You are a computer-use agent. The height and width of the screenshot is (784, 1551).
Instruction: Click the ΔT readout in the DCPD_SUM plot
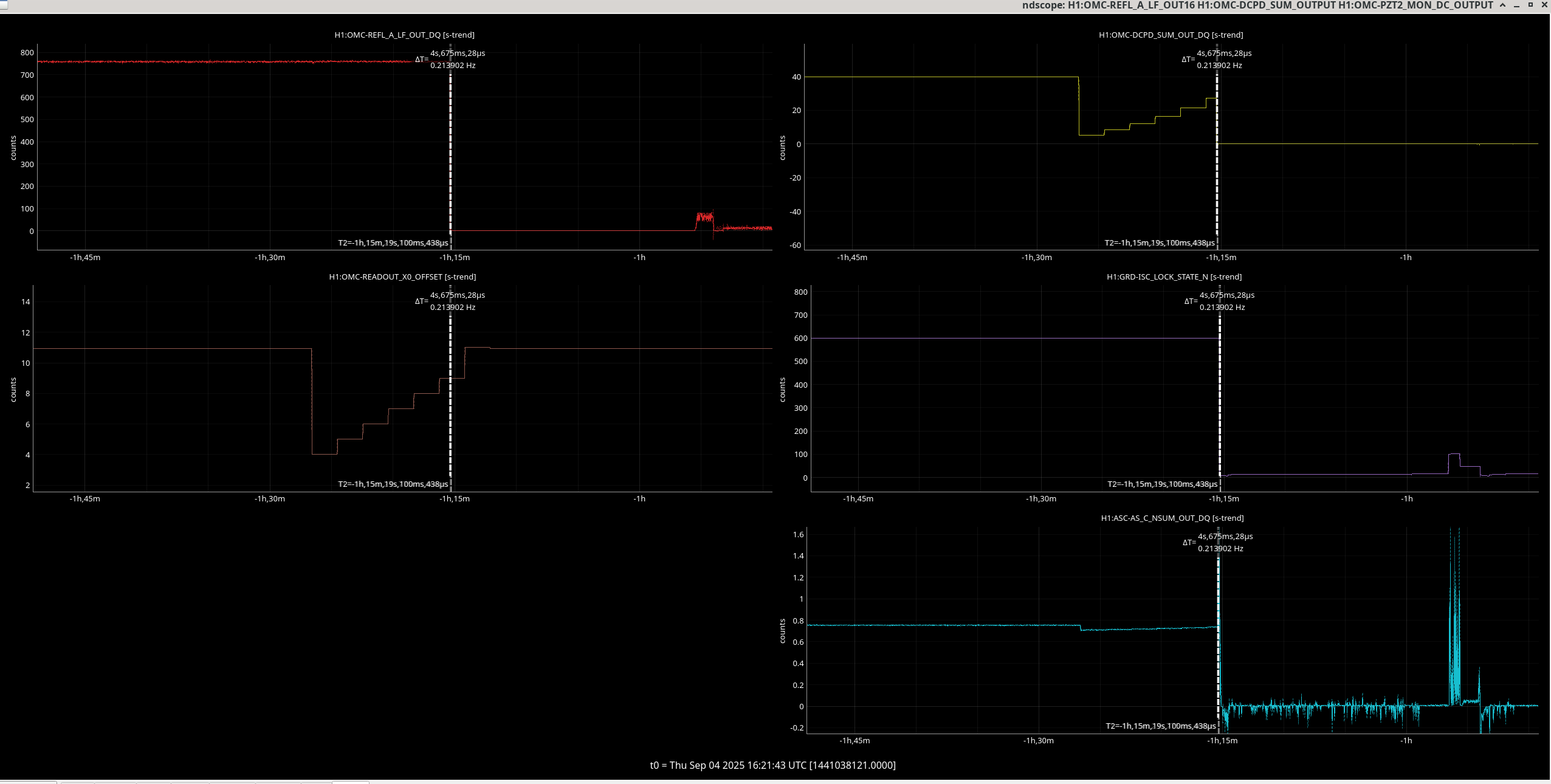[1217, 60]
